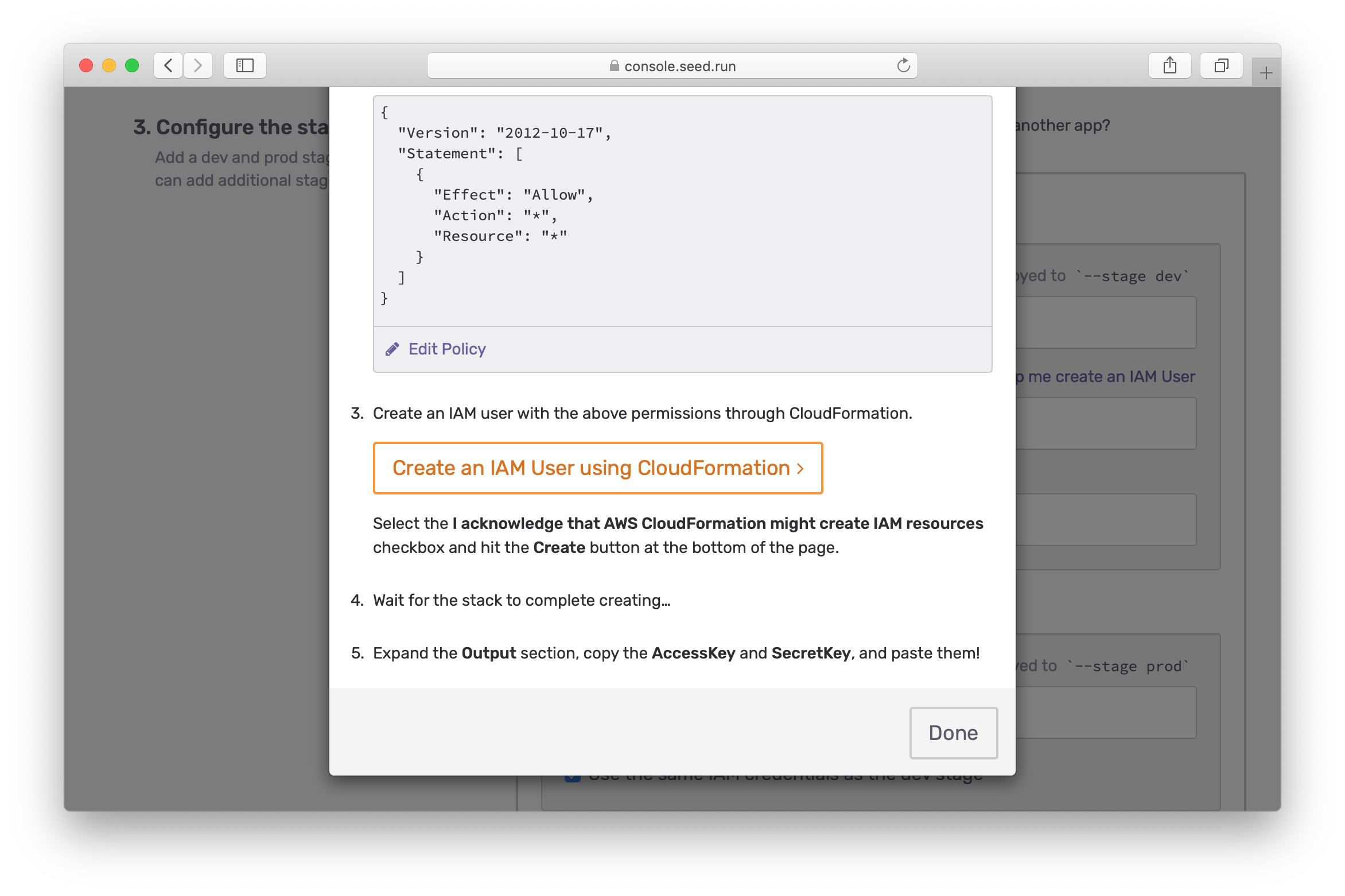Open the Share menu
This screenshot has width=1345, height=896.
click(x=1169, y=65)
